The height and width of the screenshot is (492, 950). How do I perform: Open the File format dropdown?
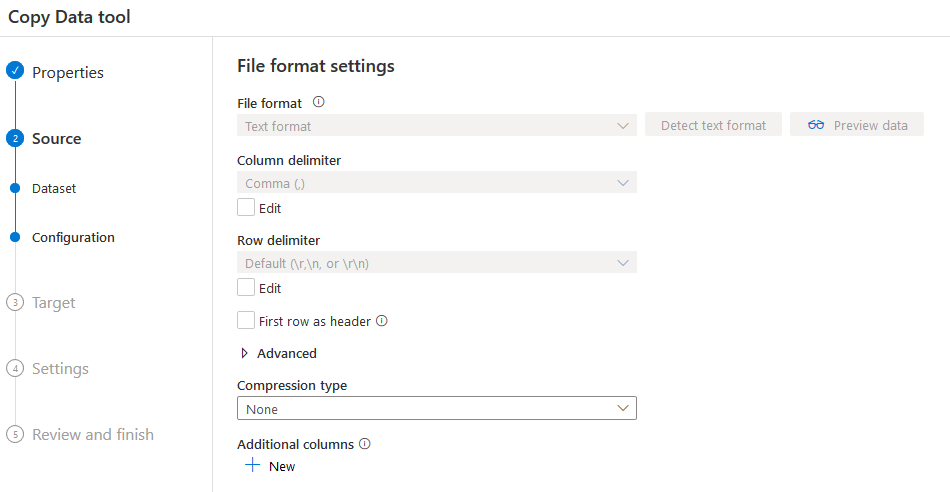pos(436,126)
